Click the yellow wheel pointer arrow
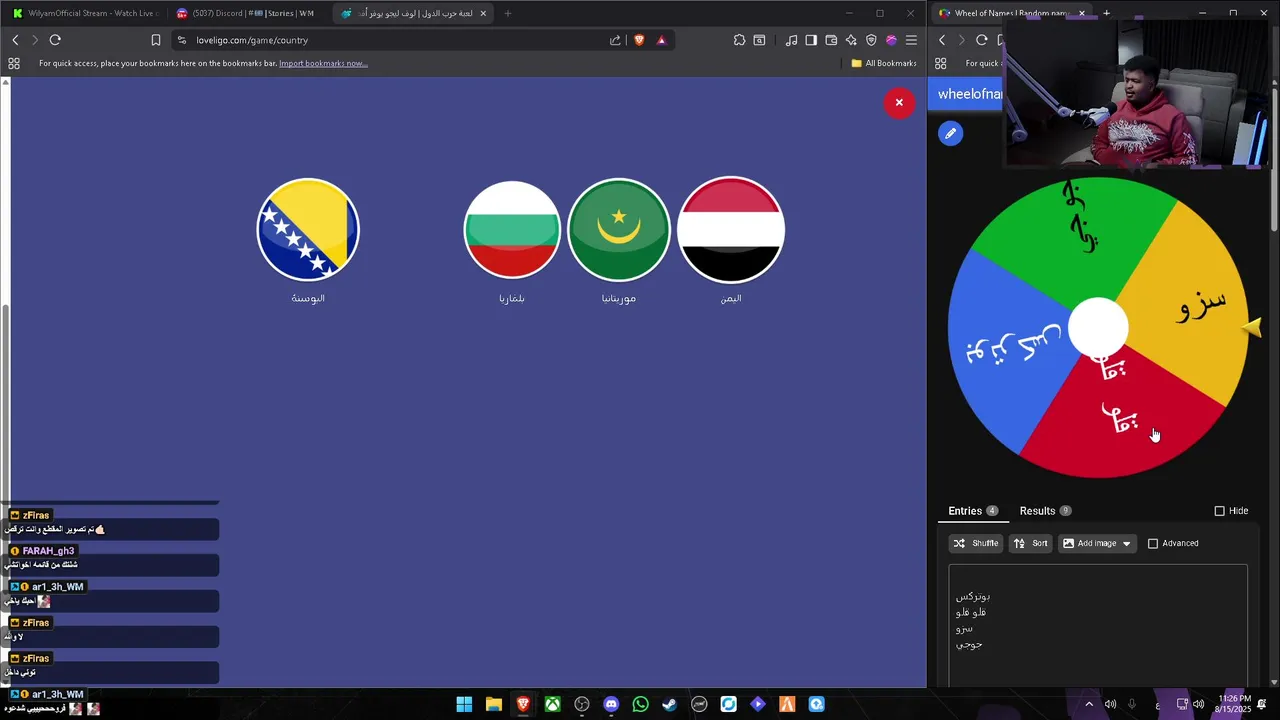Viewport: 1280px width, 720px height. pyautogui.click(x=1252, y=327)
